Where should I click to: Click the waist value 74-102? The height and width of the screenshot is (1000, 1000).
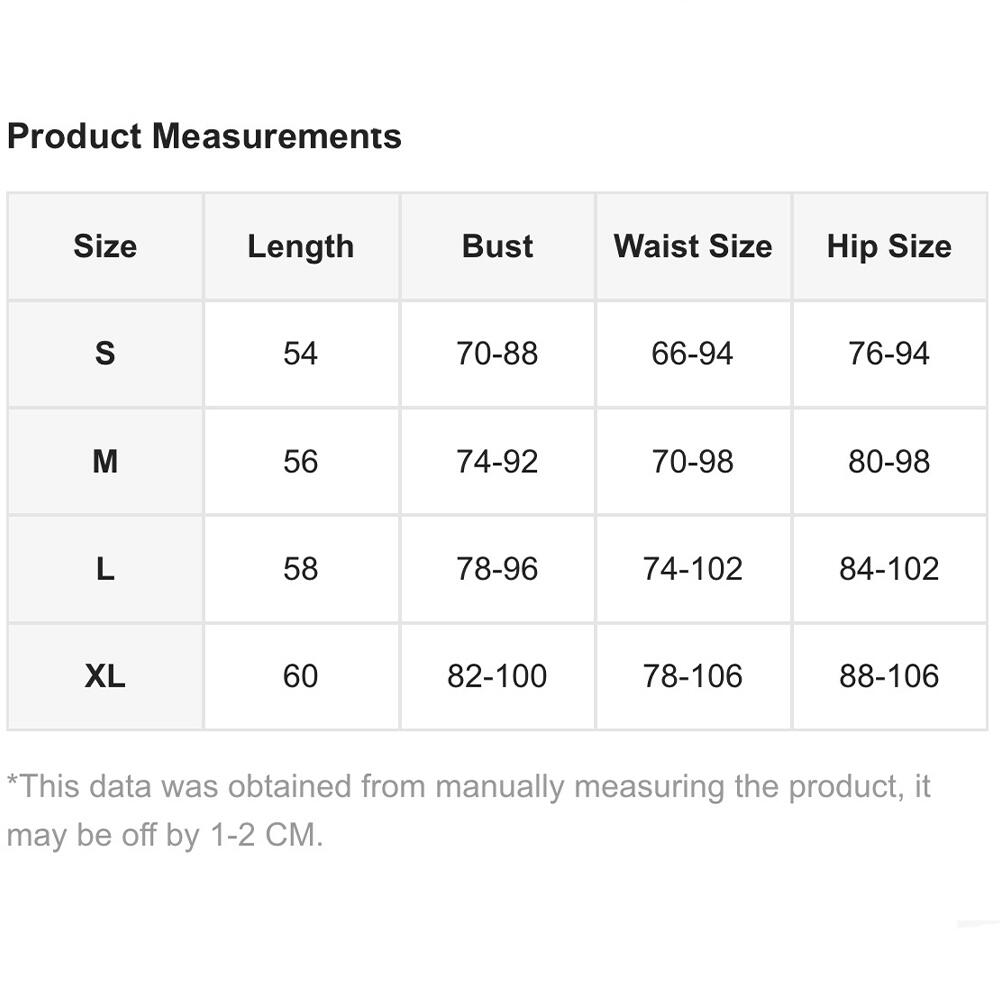693,569
